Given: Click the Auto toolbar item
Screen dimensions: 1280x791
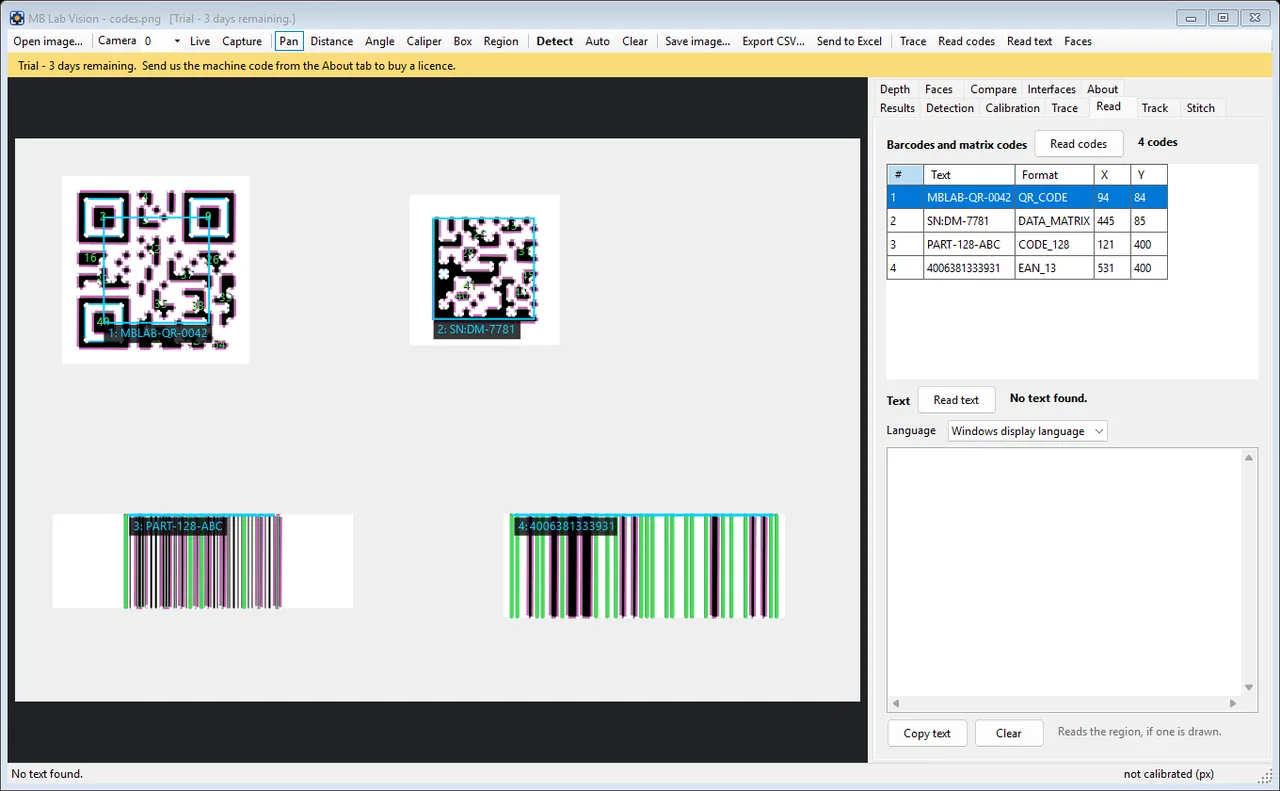Looking at the screenshot, I should click(598, 41).
